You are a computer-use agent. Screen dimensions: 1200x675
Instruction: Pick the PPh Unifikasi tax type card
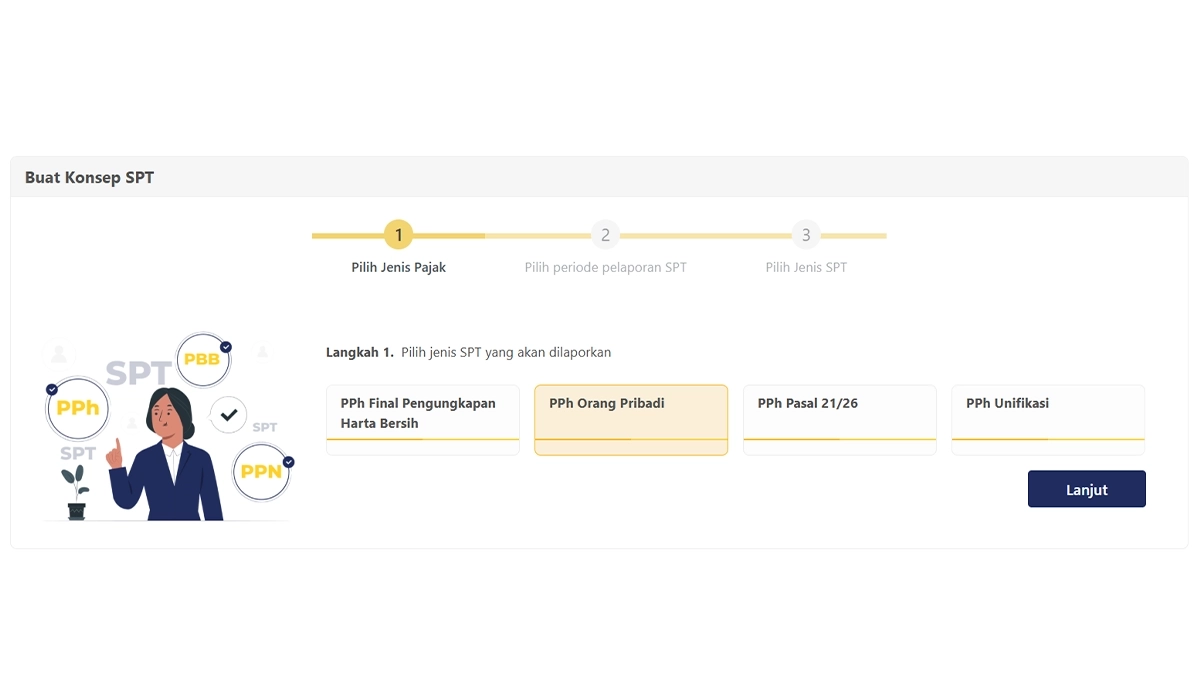1048,420
